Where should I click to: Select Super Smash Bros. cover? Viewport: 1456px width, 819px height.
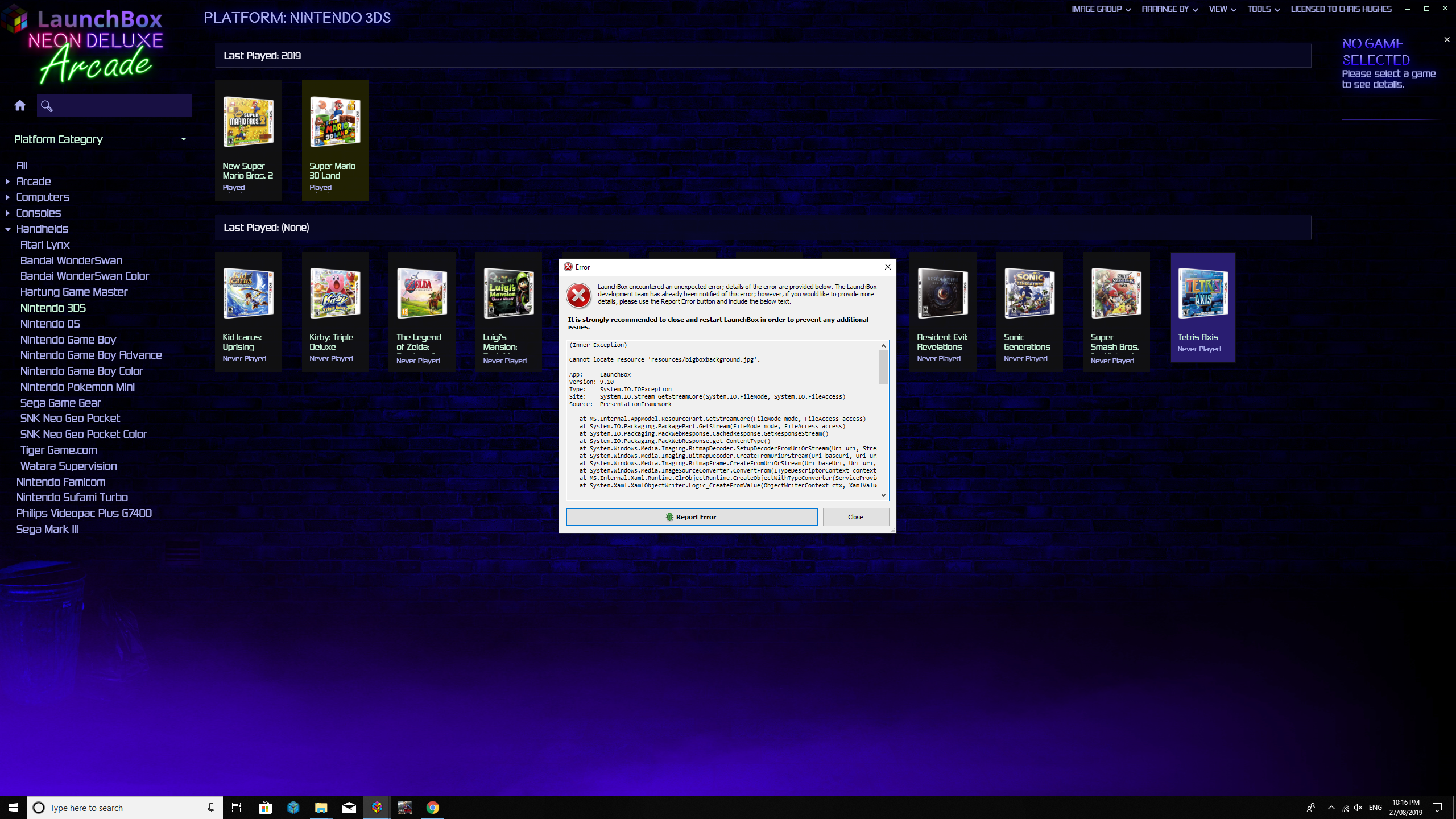[1116, 293]
